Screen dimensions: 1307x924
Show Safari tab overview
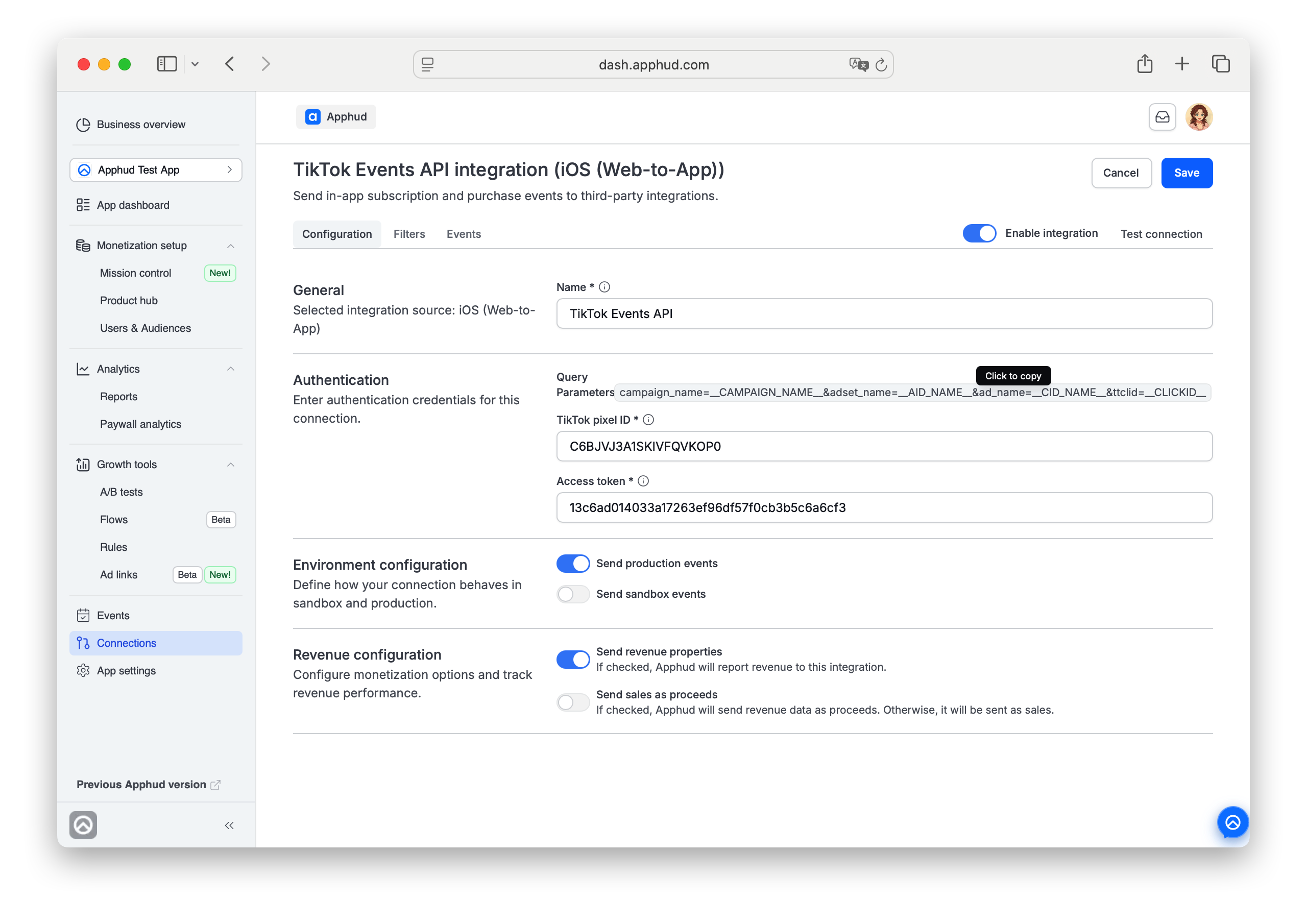pos(1221,64)
